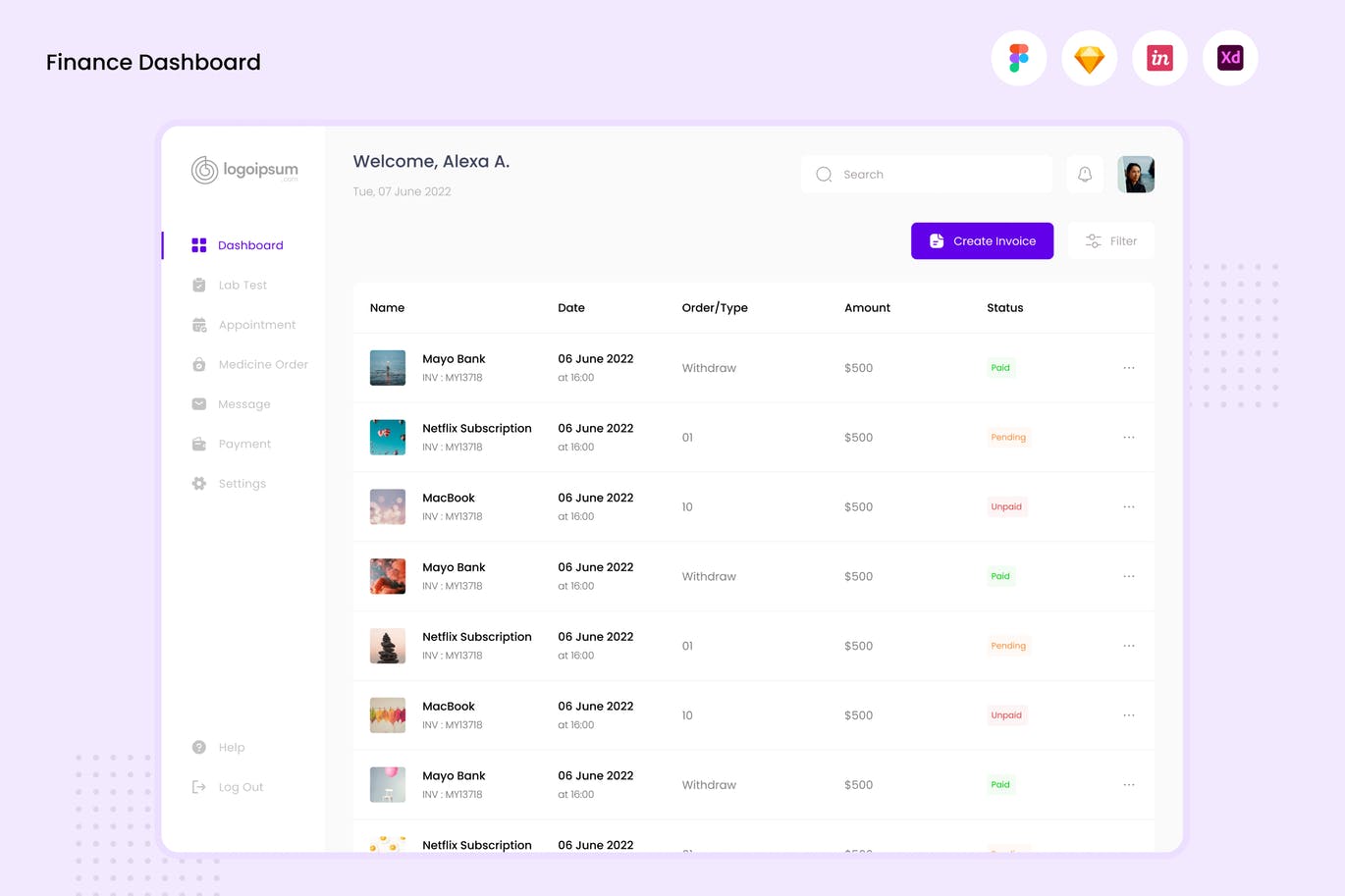Click the logoipsum logo
Viewport: 1345px width, 896px height.
click(x=244, y=170)
